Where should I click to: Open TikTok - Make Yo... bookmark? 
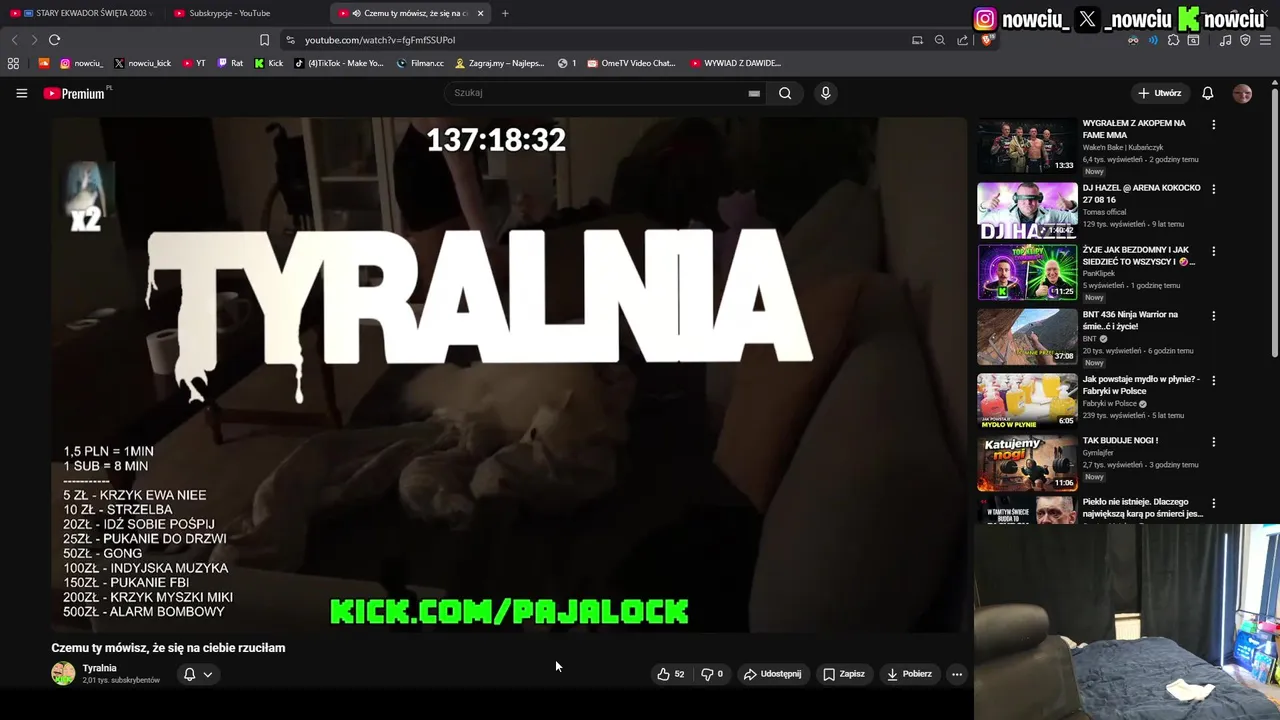click(x=339, y=63)
